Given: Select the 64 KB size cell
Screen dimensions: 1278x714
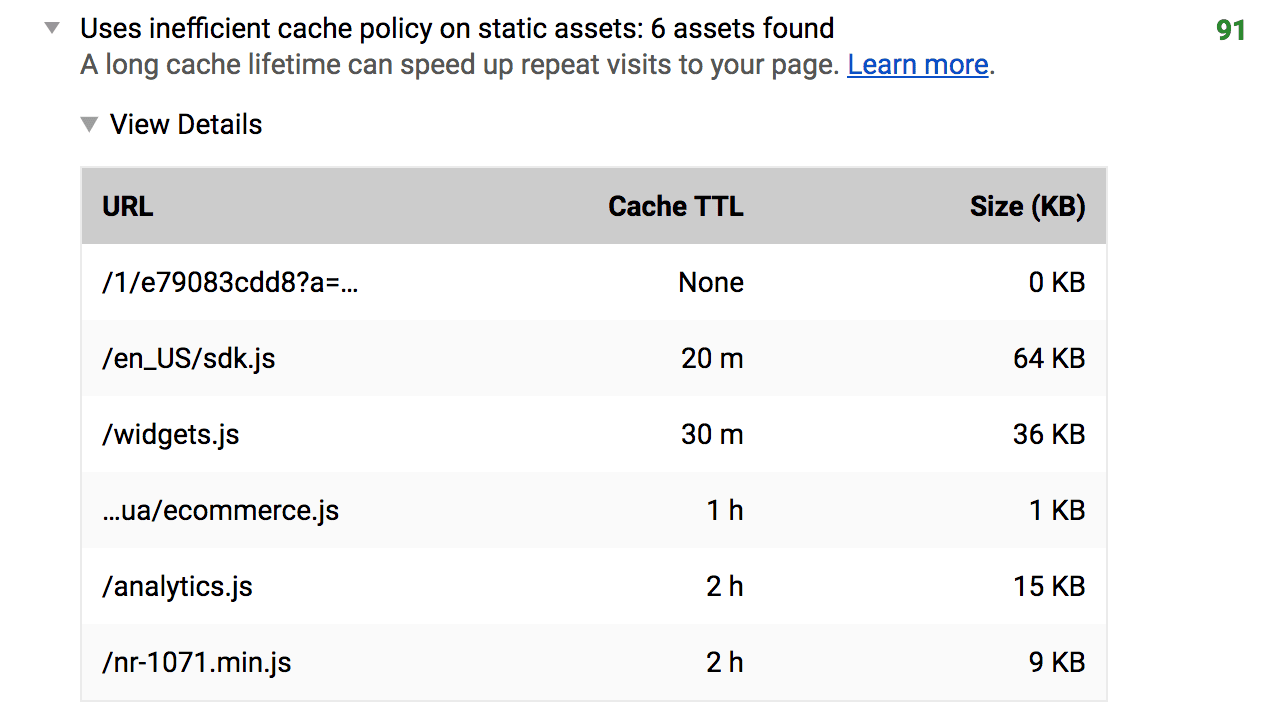Looking at the screenshot, I should 1047,358.
